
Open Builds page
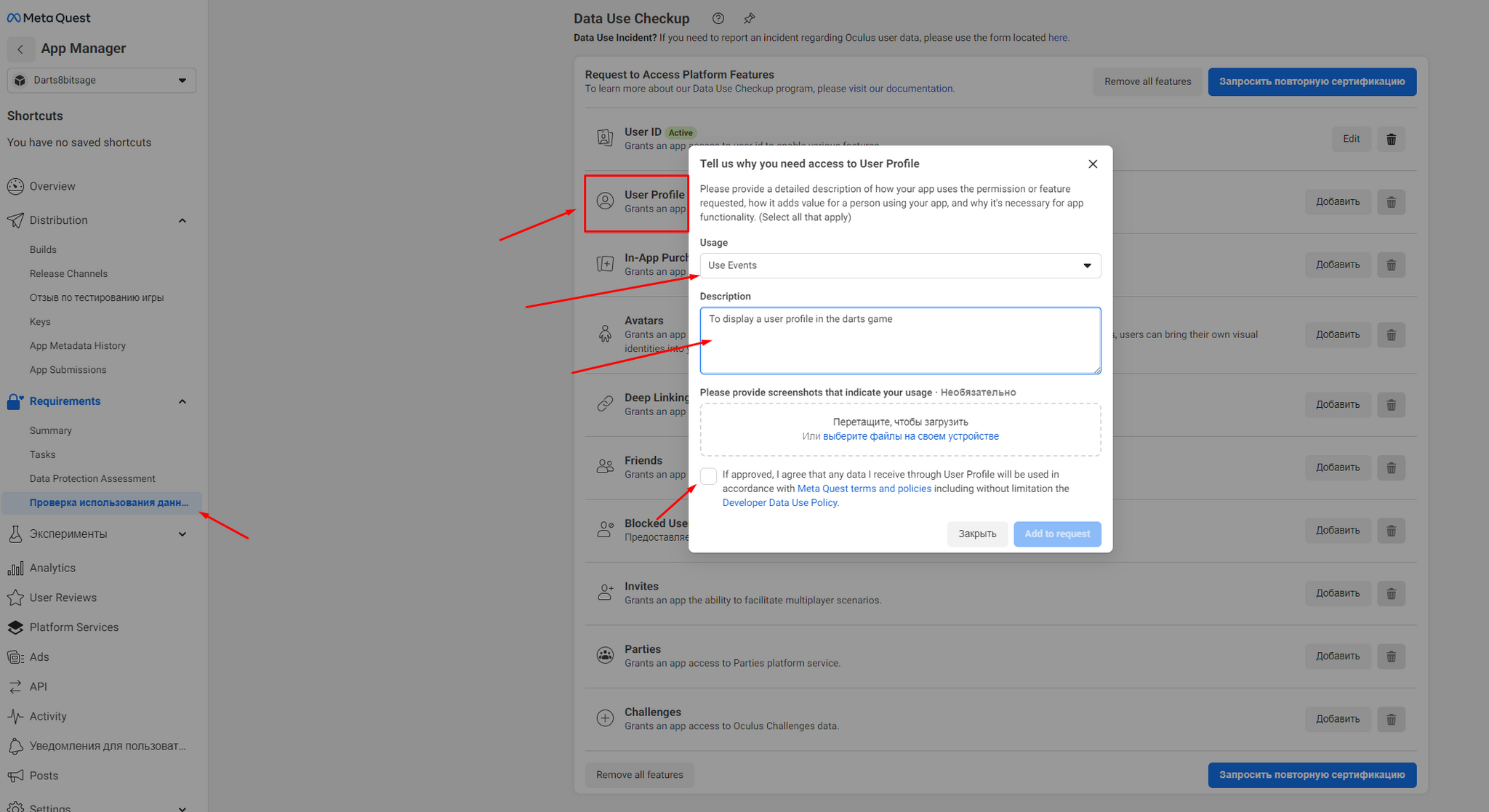(43, 249)
